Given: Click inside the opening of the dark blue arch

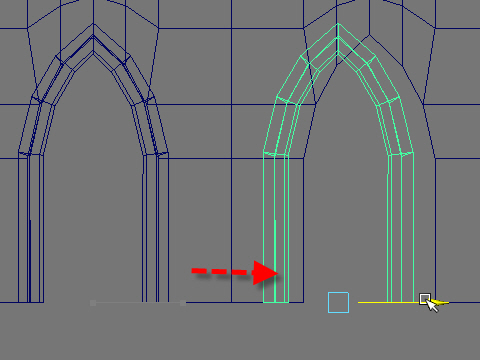Looking at the screenshot, I should (93, 200).
